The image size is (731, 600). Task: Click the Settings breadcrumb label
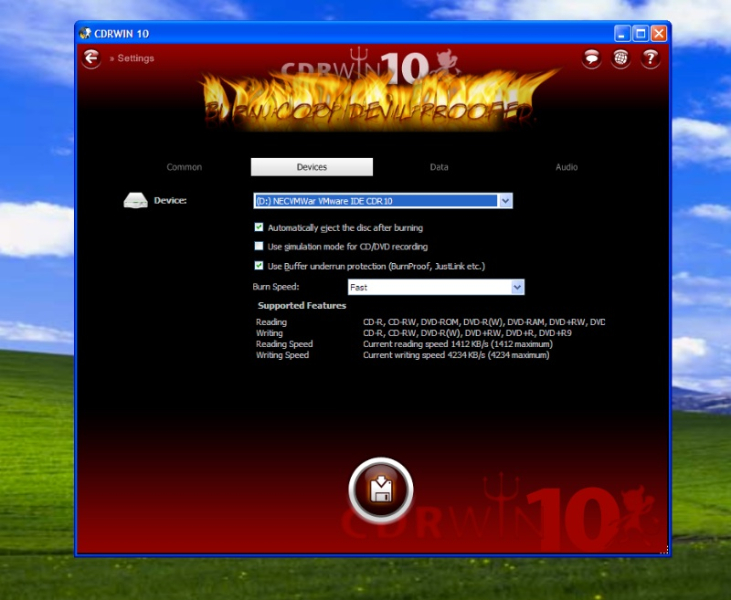(x=135, y=59)
